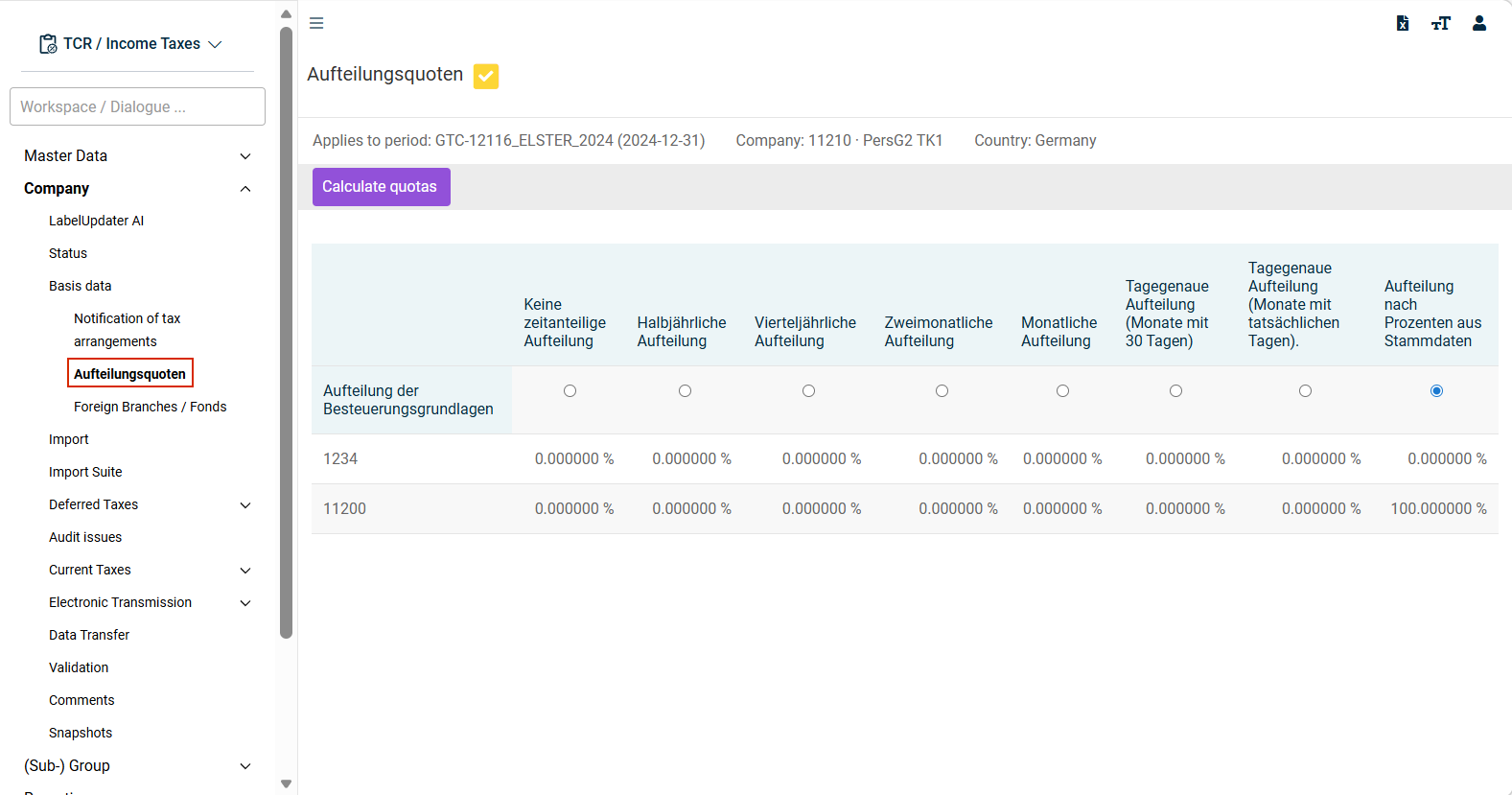Open the Import Suite item
This screenshot has height=795, width=1512.
(x=85, y=472)
